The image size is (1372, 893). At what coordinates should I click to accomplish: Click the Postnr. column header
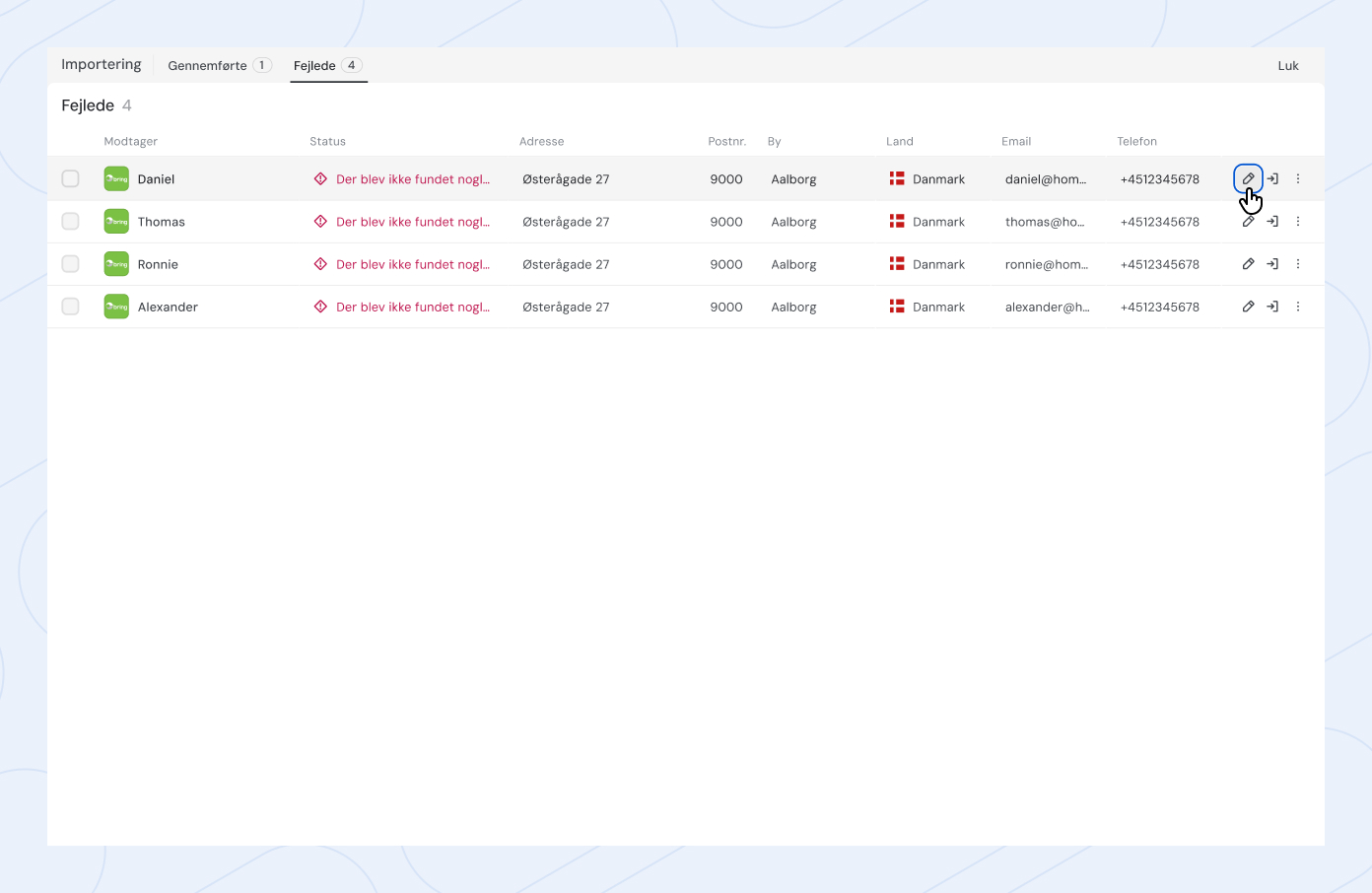(x=726, y=141)
